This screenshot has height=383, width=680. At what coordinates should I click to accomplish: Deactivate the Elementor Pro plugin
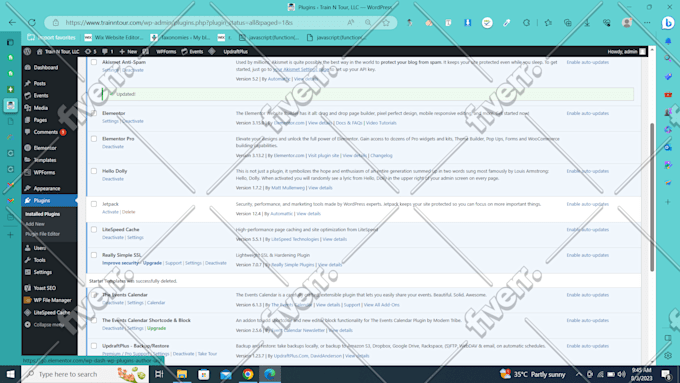tap(113, 147)
